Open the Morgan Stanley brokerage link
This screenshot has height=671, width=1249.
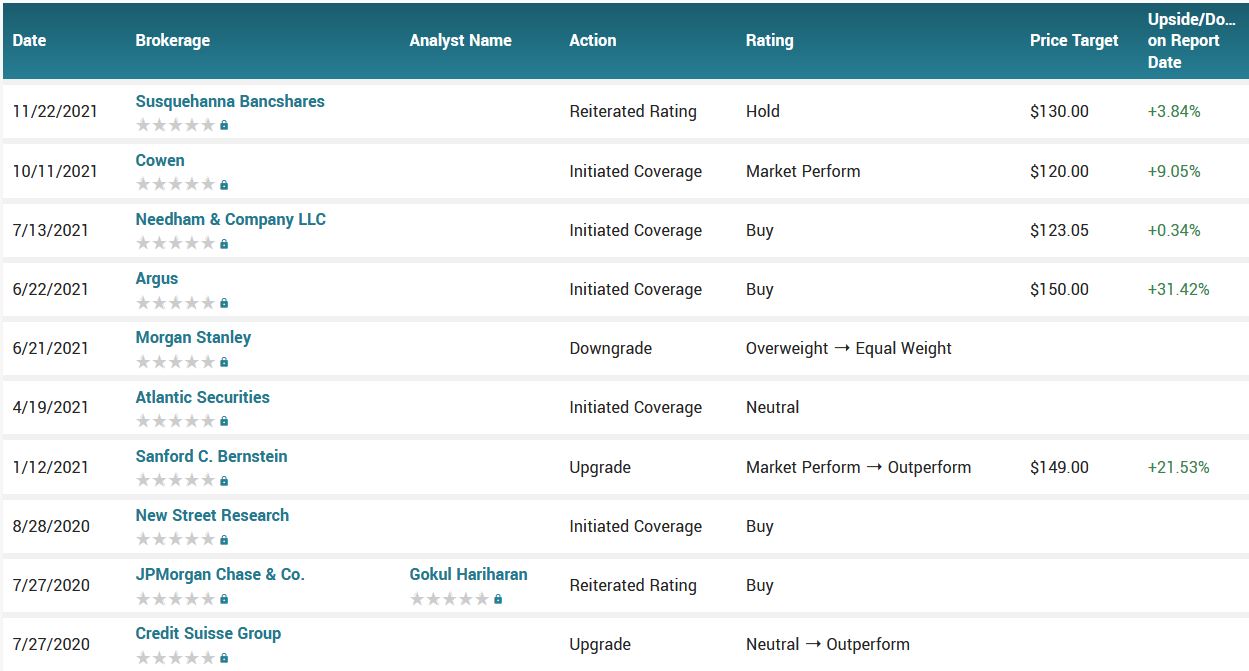tap(193, 337)
